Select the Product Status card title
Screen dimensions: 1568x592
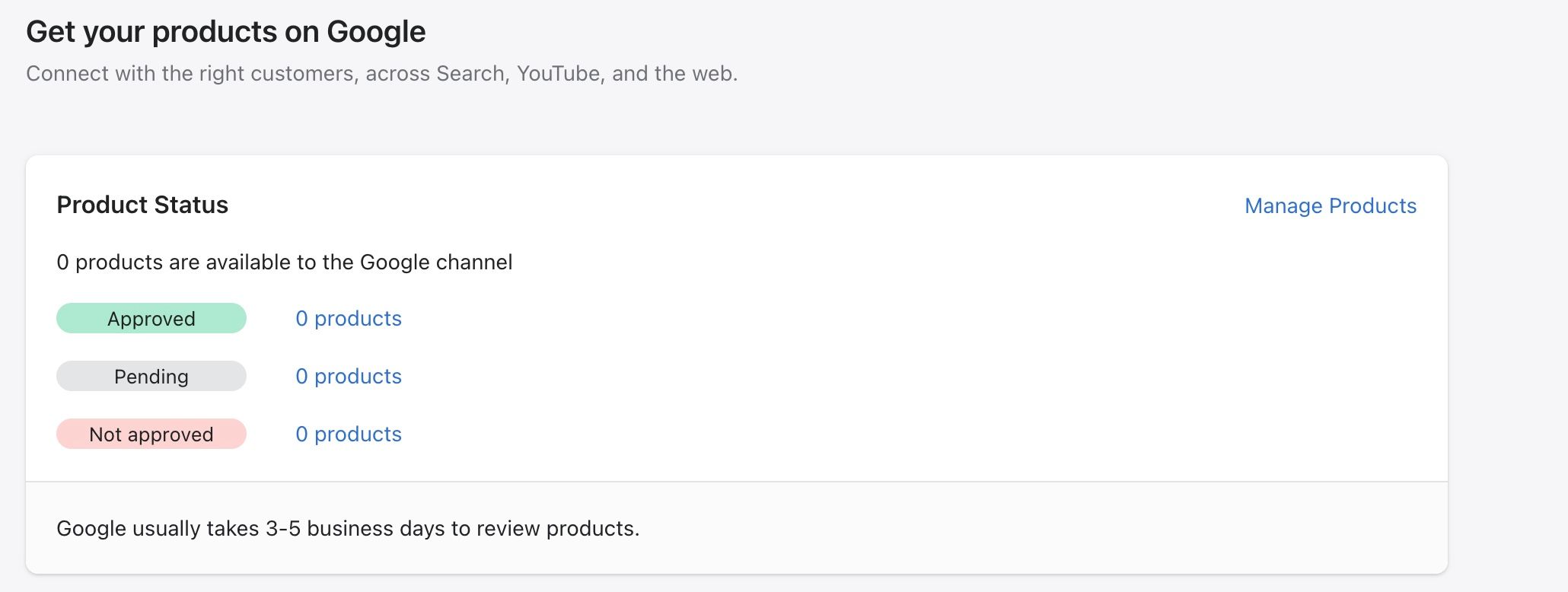[142, 205]
